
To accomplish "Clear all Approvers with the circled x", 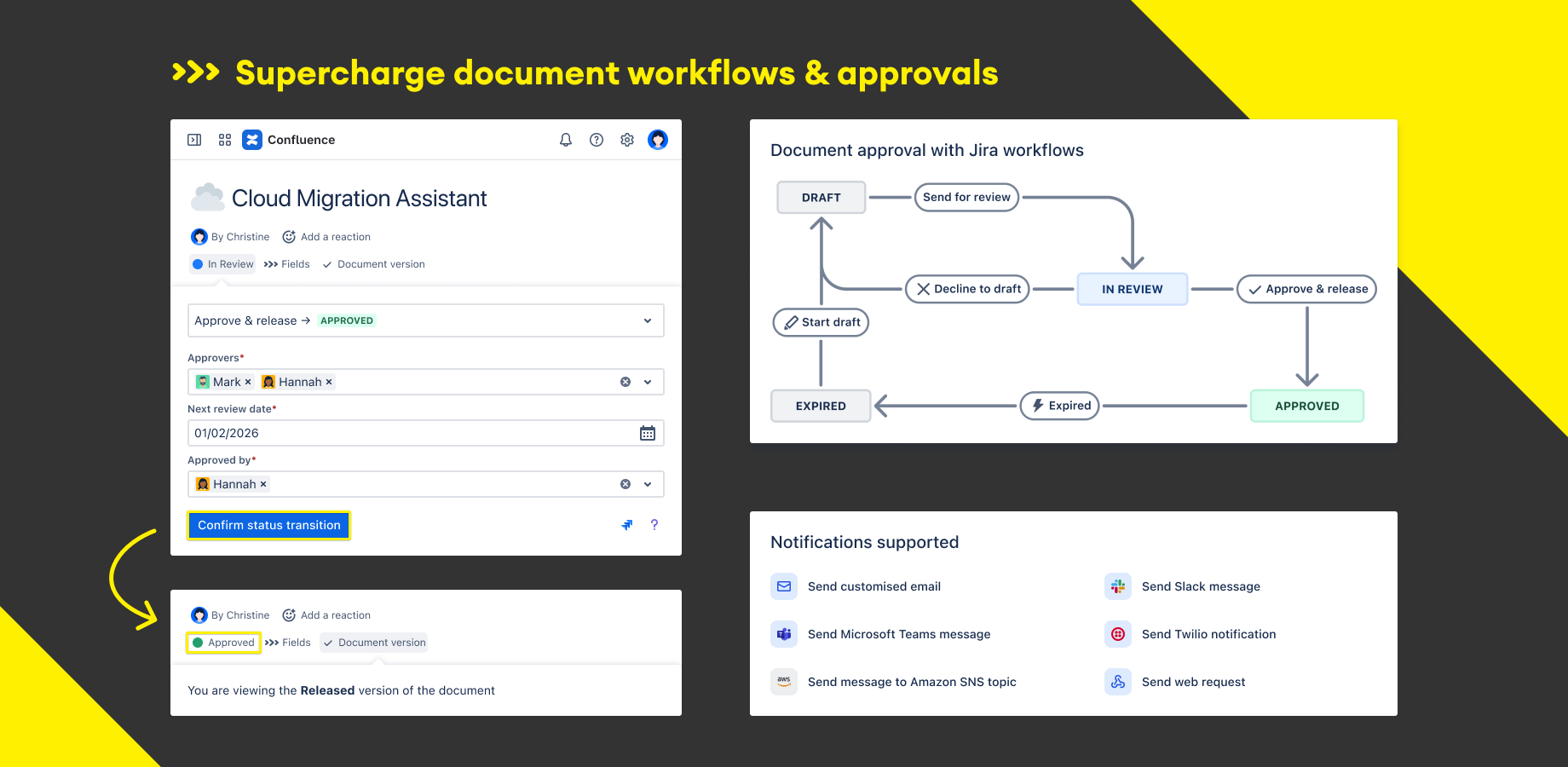I will pos(625,382).
